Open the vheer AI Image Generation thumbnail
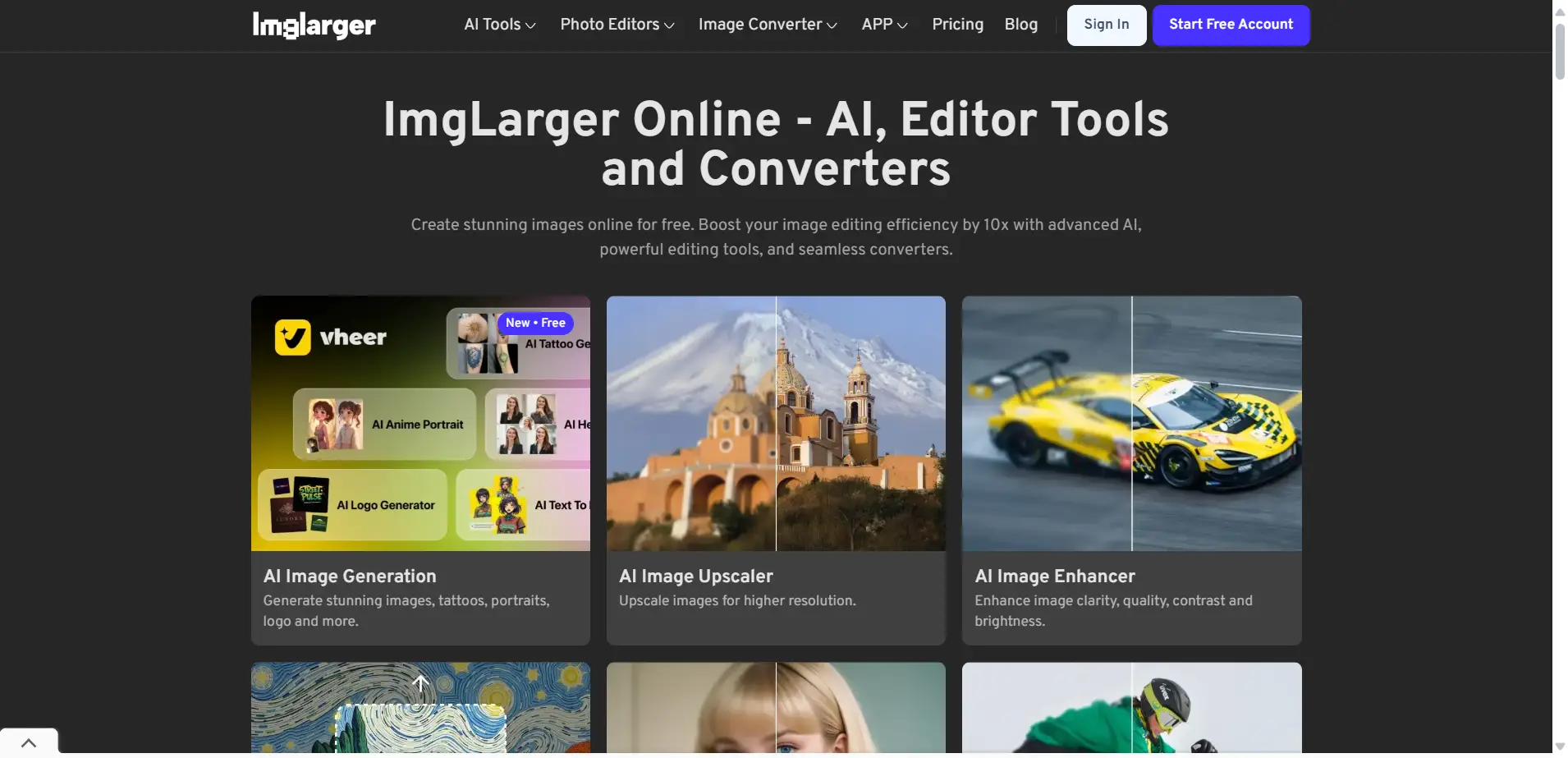 [x=420, y=423]
